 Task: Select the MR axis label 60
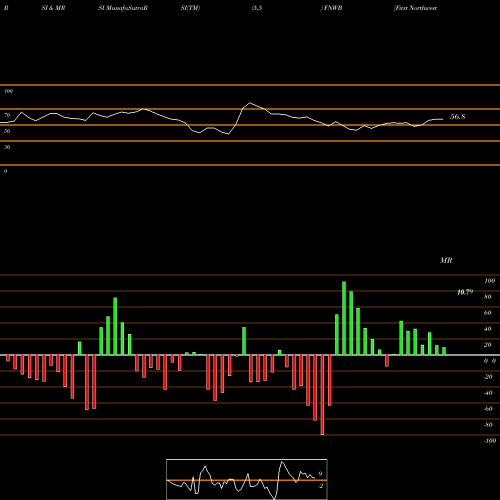(x=487, y=313)
